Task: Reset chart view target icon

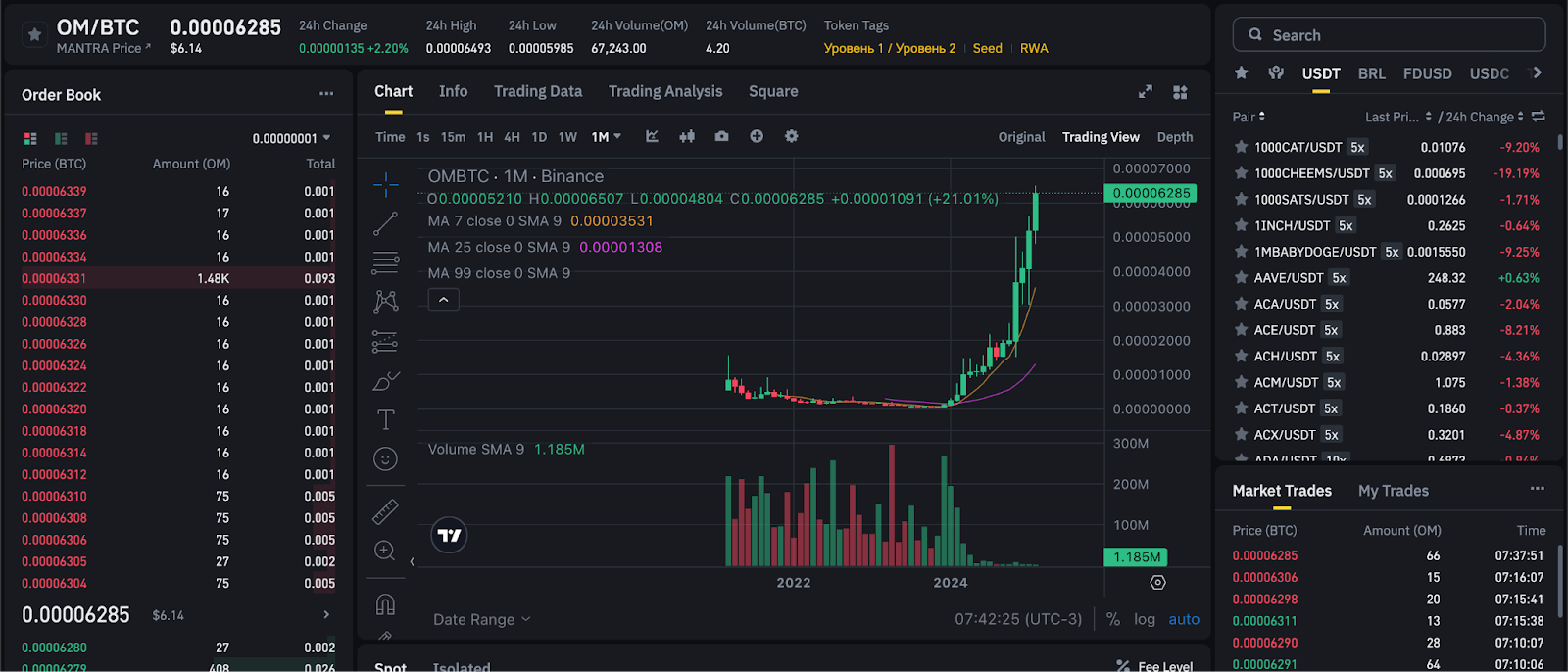Action: coord(1157,583)
